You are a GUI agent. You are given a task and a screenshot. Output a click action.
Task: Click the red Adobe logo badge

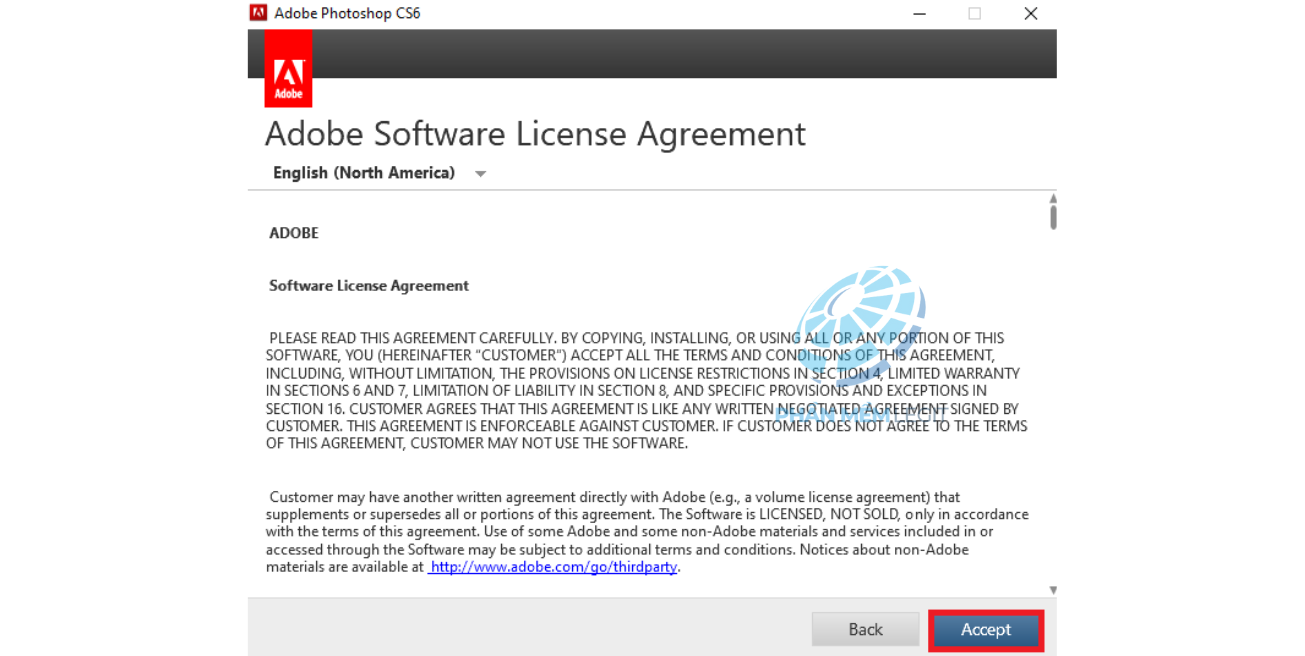click(288, 68)
